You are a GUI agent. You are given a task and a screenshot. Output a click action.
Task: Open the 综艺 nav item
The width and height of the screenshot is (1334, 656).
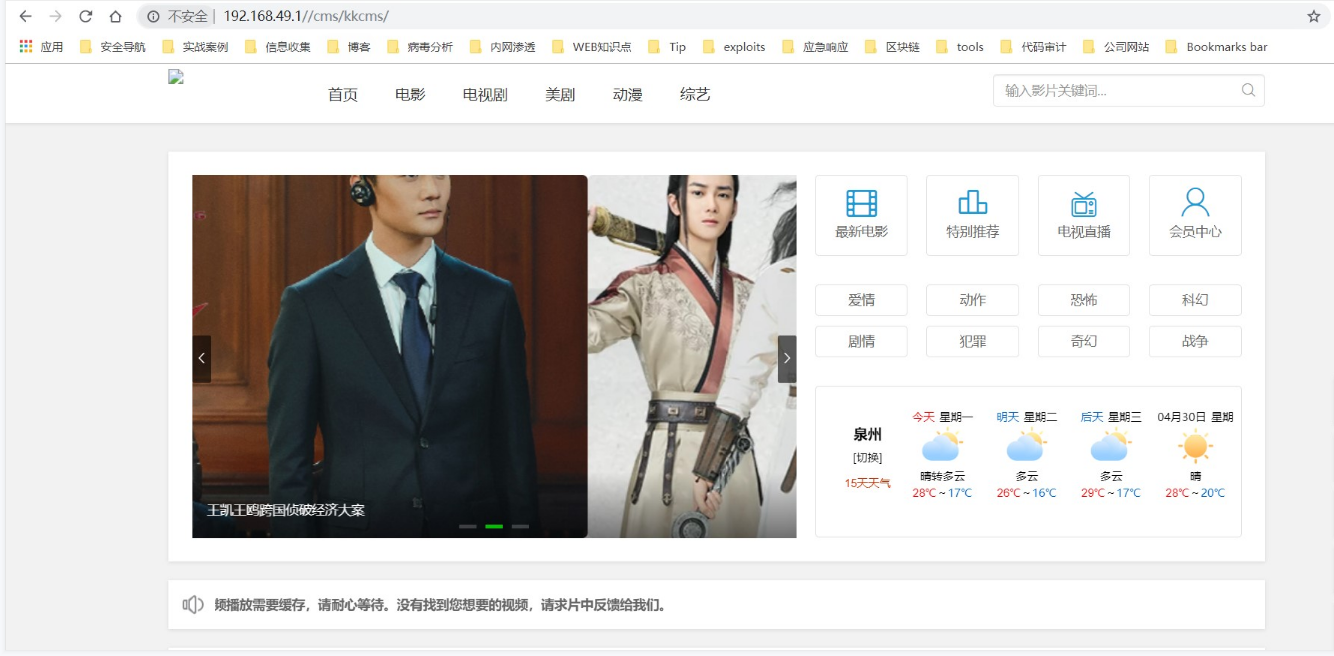pyautogui.click(x=695, y=95)
